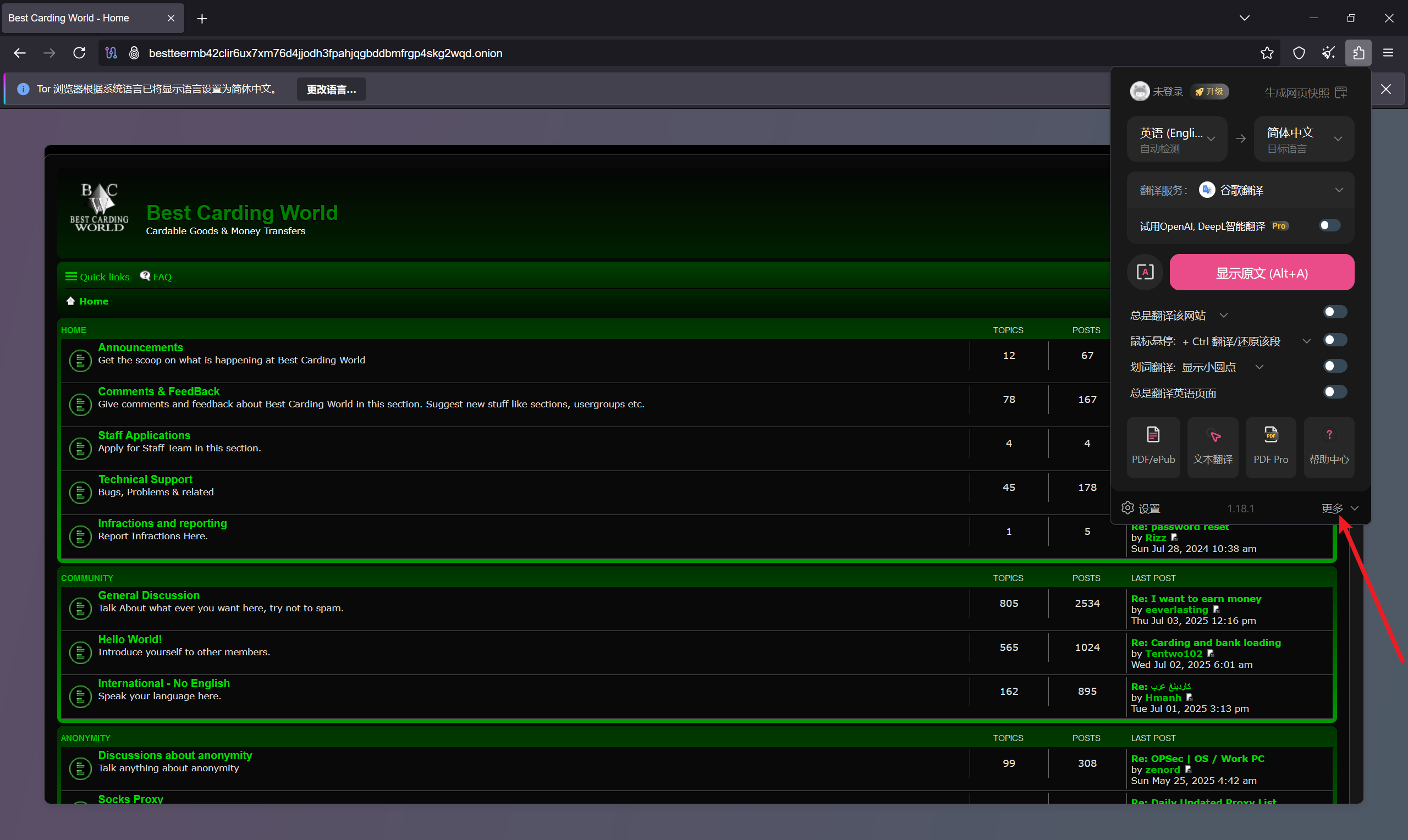Open the PDF Pro tool

tap(1270, 447)
